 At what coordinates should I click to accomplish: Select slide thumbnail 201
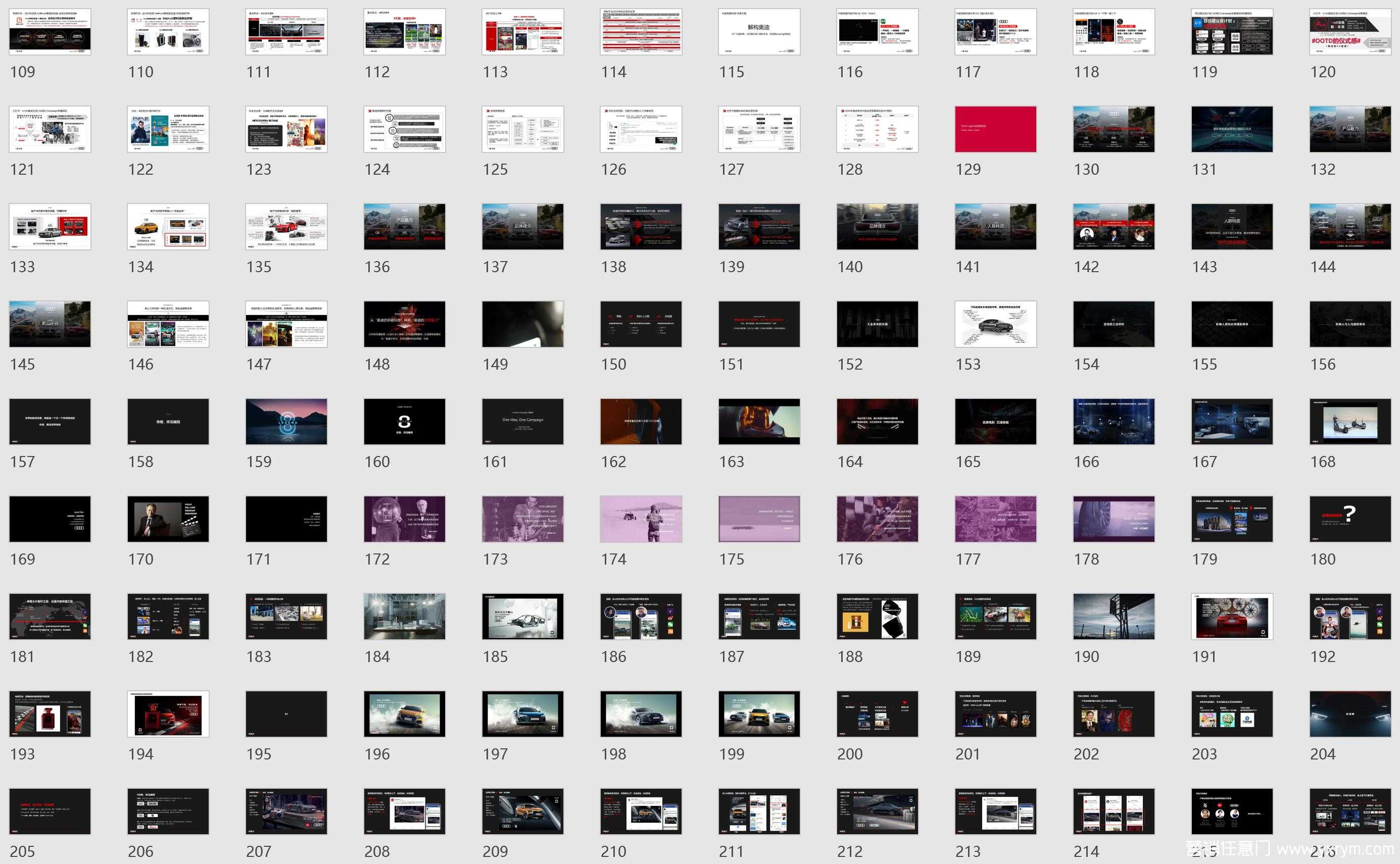click(995, 714)
